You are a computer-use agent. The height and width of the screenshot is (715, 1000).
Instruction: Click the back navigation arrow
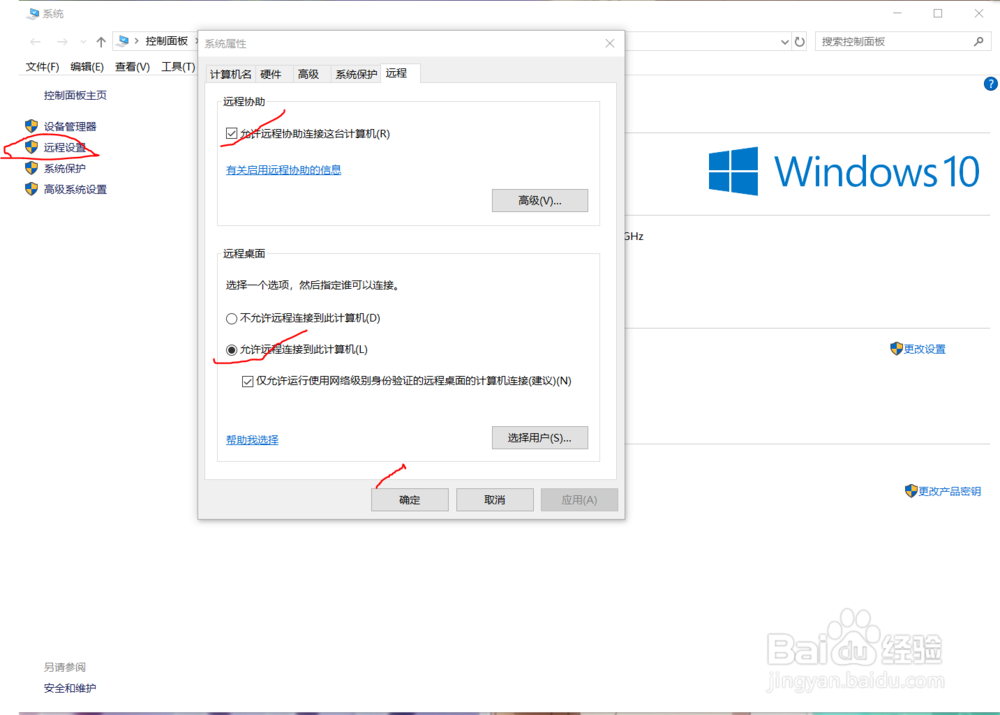pyautogui.click(x=34, y=42)
